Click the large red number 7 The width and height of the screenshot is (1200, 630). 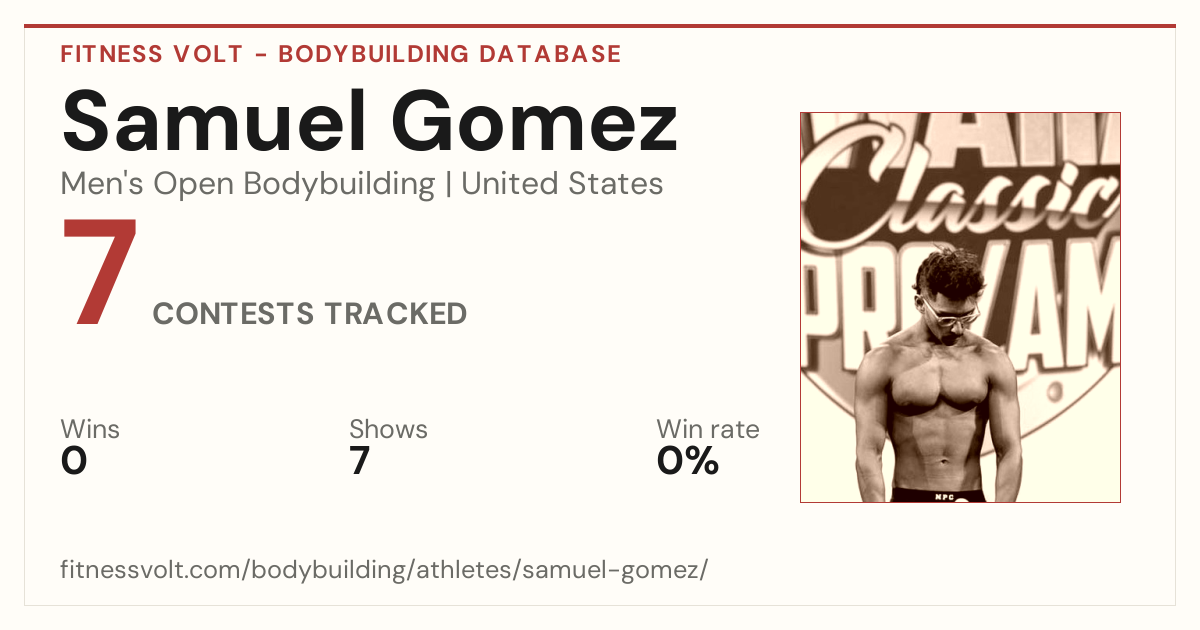[99, 273]
